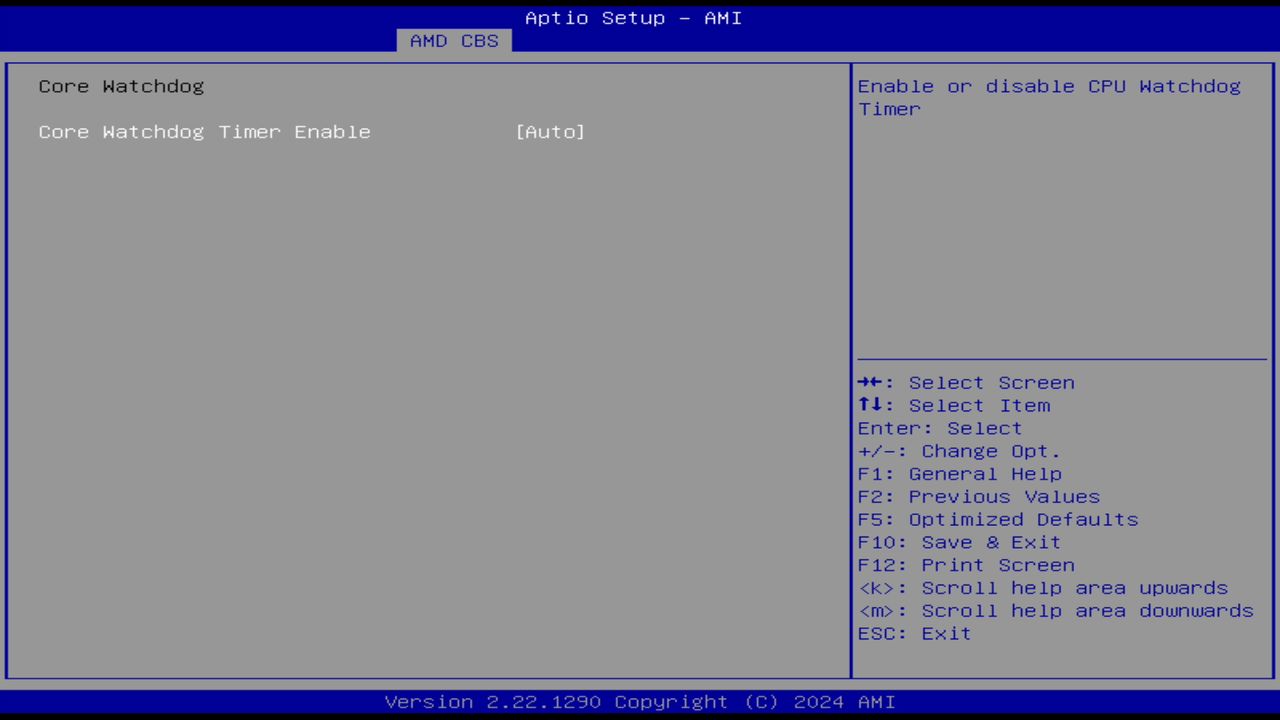Click the Core Watchdog section heading
The image size is (1280, 720).
pos(121,86)
